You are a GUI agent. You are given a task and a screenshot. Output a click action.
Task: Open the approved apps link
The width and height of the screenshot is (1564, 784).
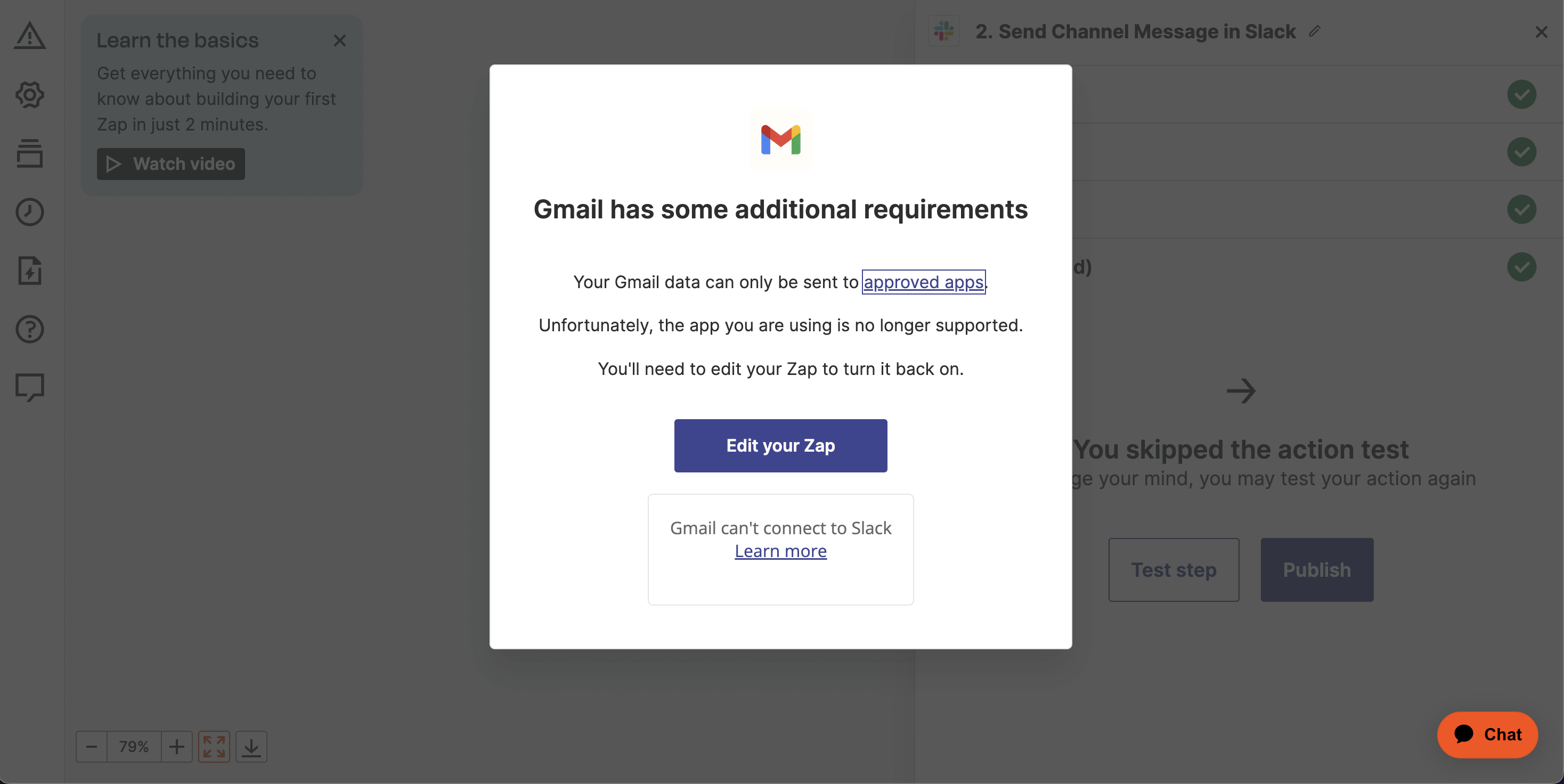pyautogui.click(x=923, y=282)
